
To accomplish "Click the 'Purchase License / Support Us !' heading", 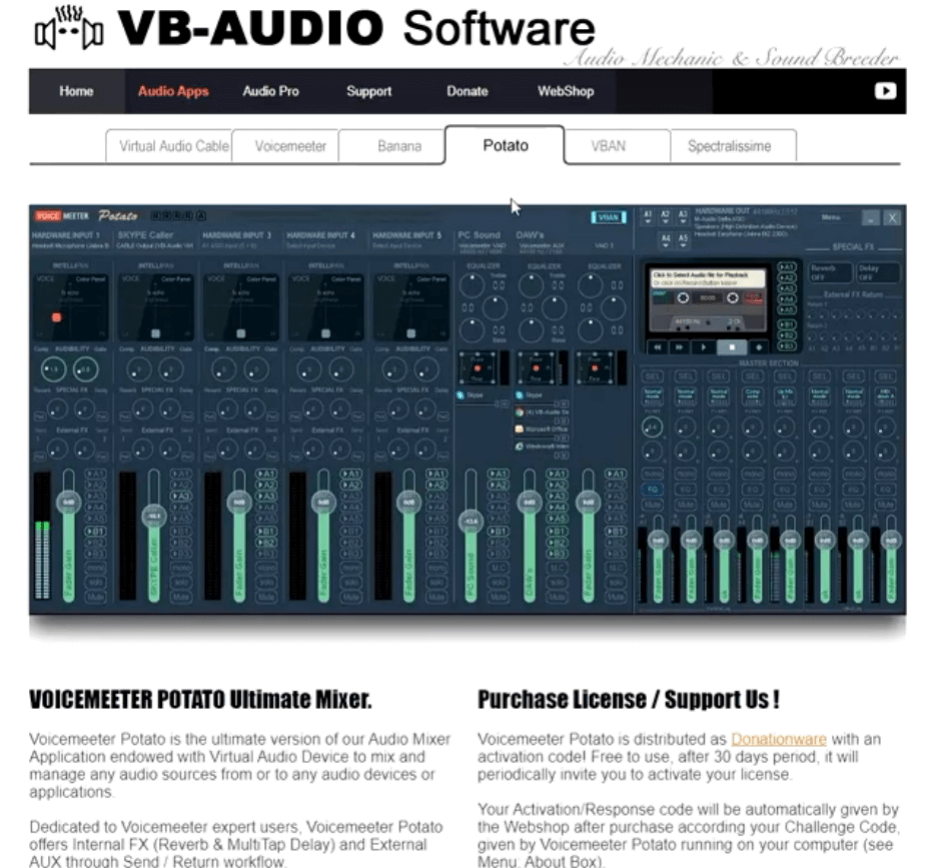I will [629, 699].
